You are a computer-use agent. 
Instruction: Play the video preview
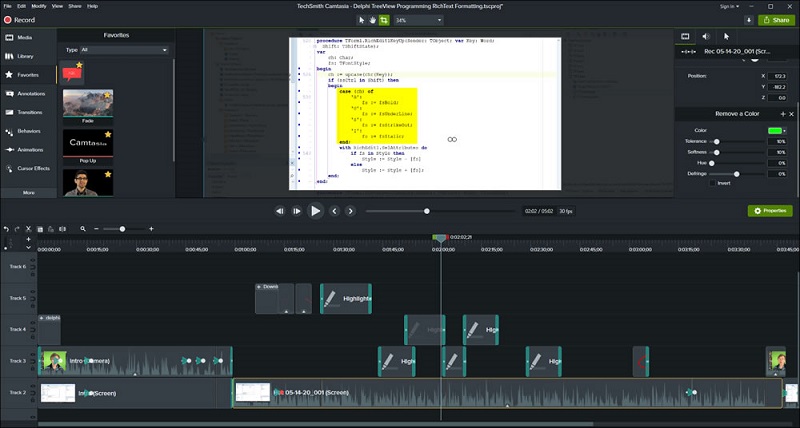tap(315, 211)
